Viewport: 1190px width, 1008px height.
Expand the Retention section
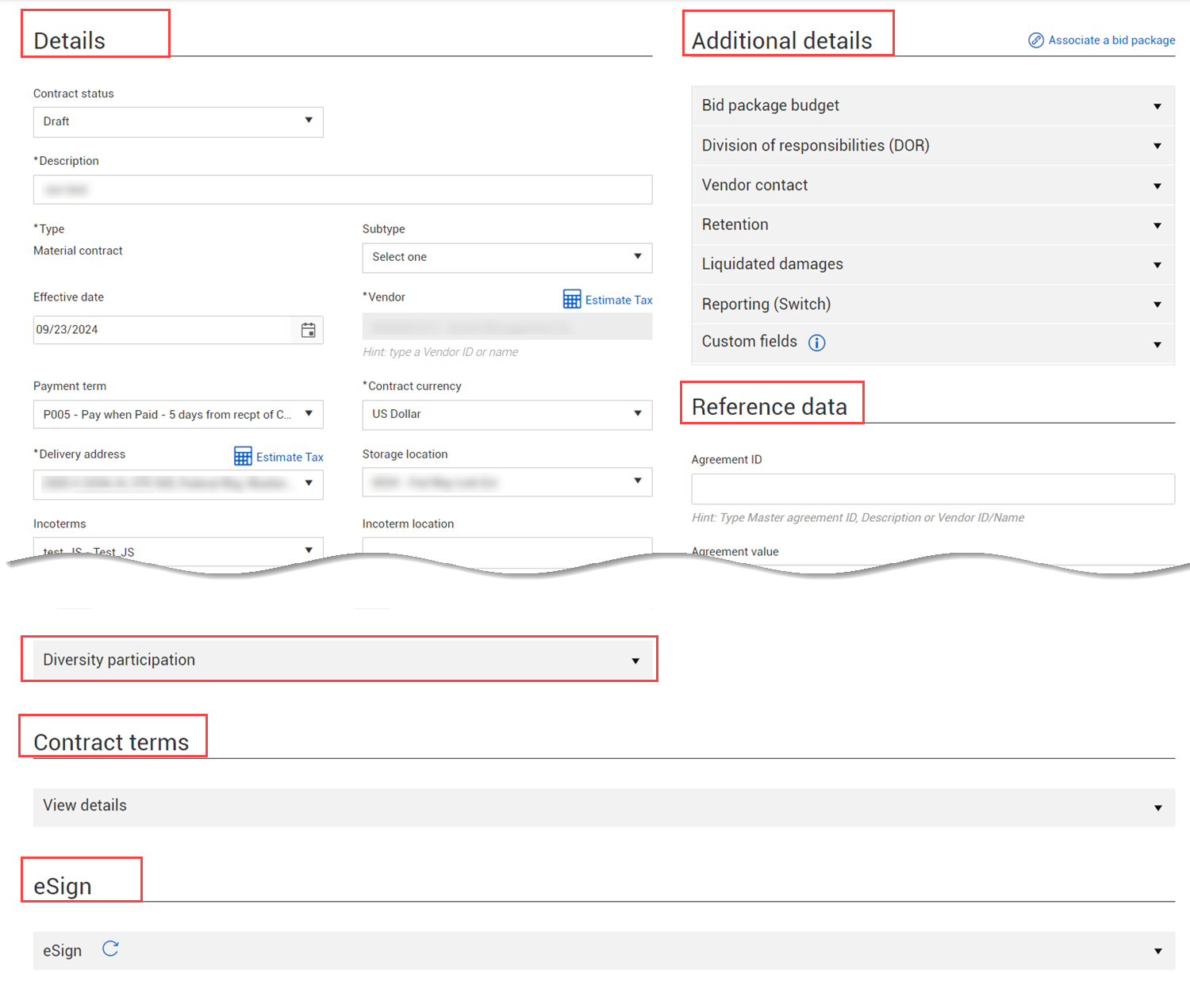[932, 225]
